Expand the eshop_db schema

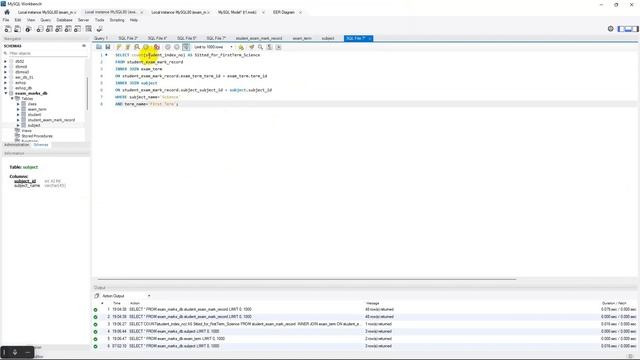6,88
